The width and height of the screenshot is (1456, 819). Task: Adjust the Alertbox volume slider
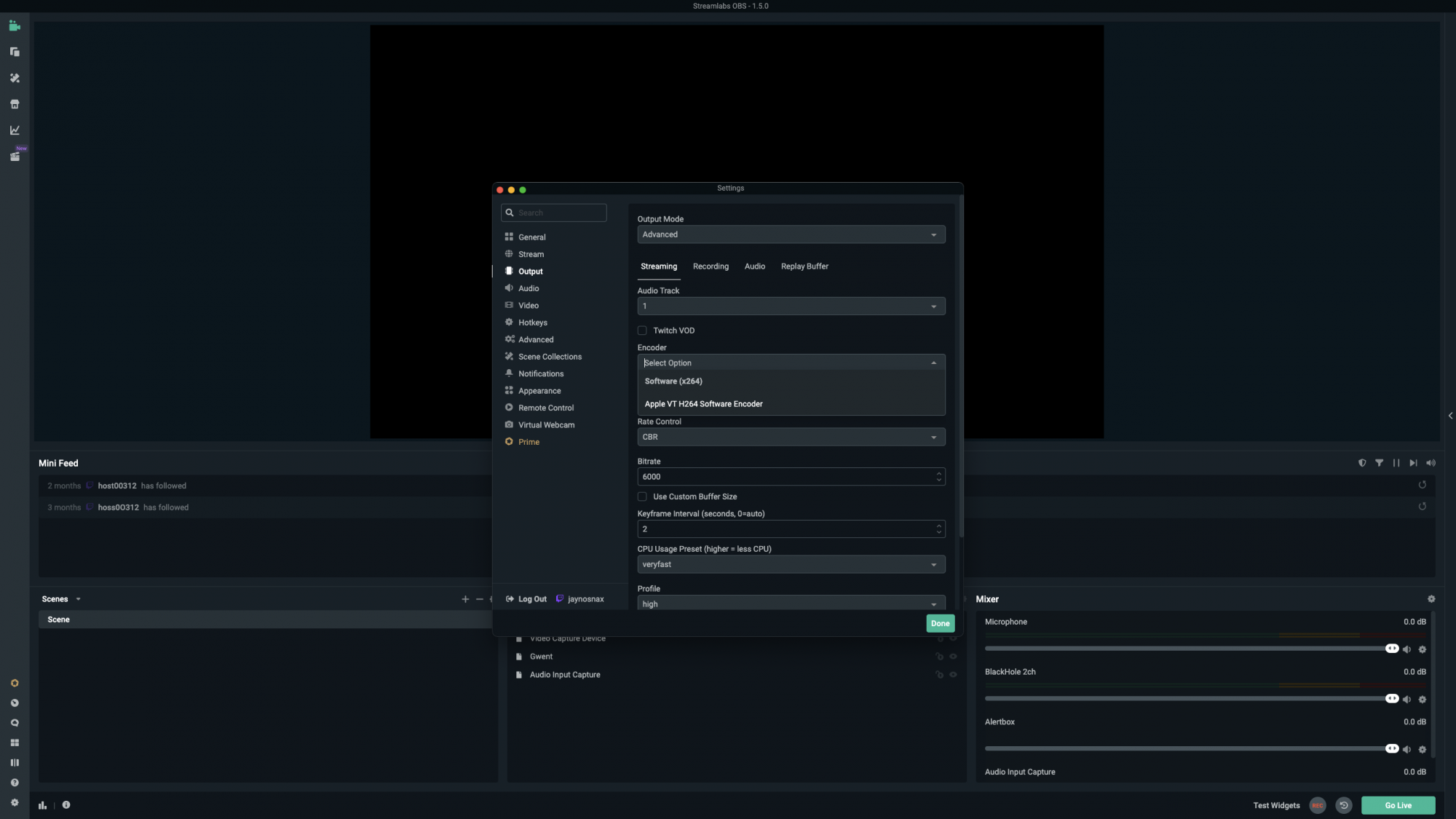[1391, 748]
